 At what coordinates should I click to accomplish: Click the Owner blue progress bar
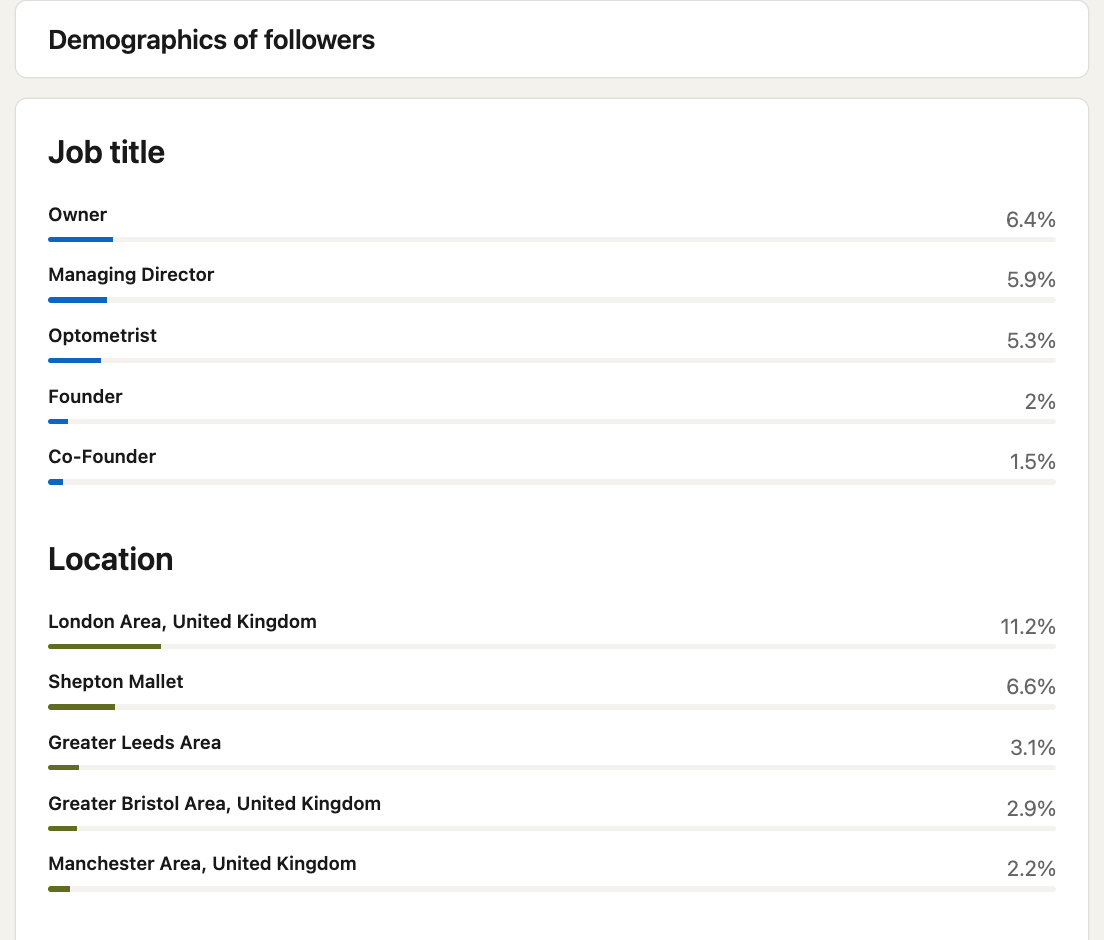80,239
